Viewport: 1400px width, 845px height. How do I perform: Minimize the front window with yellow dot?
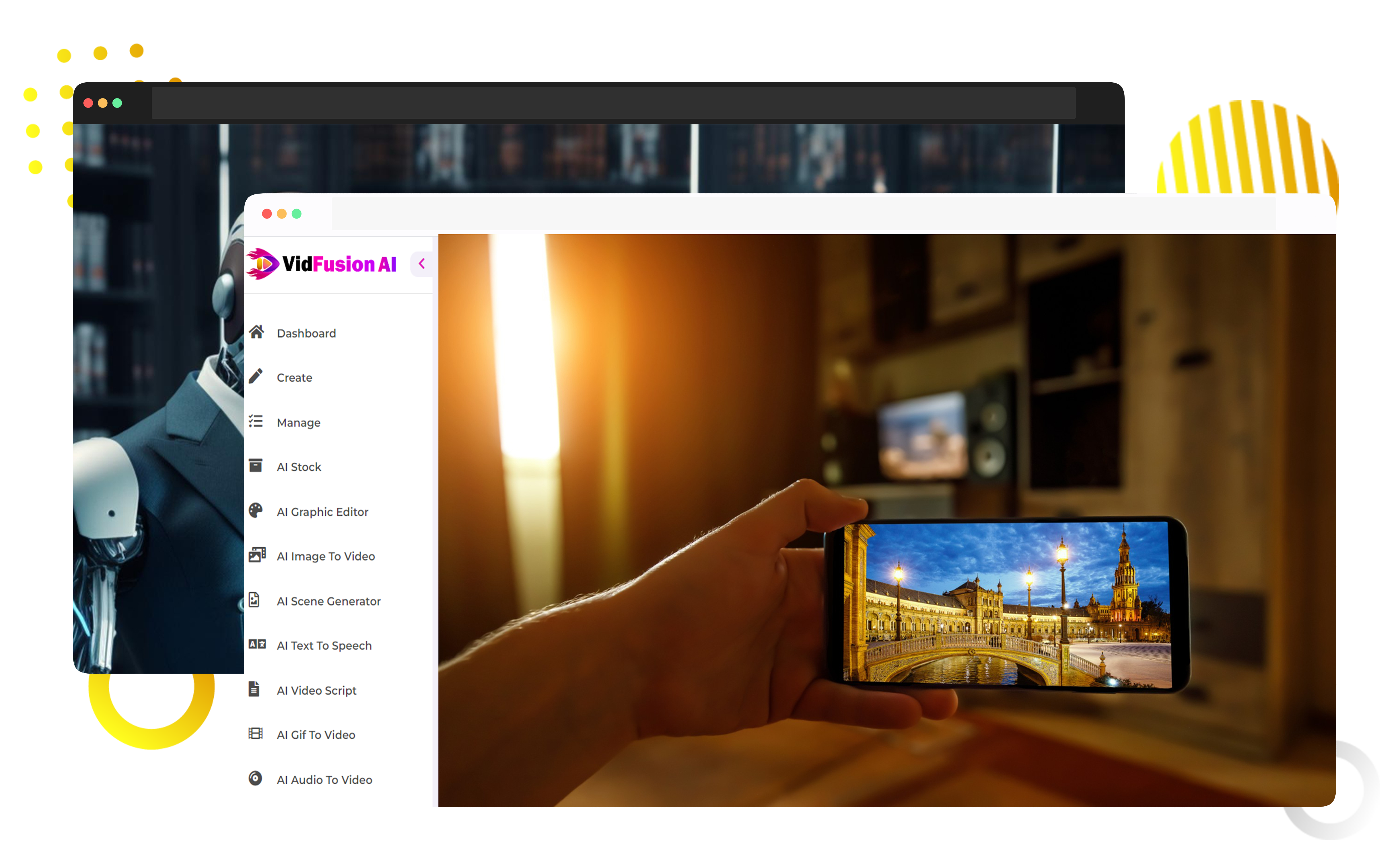pyautogui.click(x=282, y=214)
